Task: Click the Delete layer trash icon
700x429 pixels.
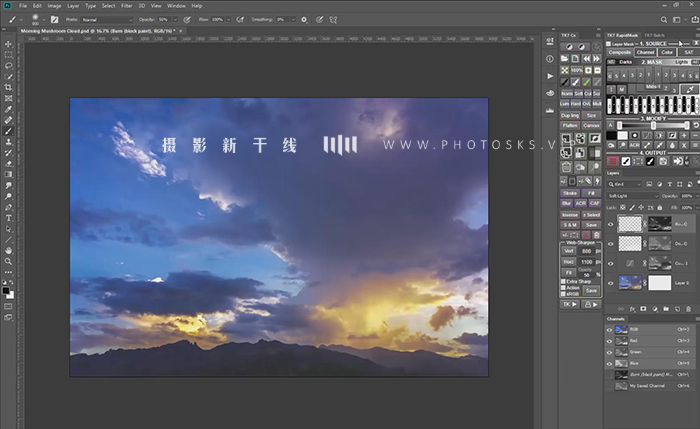Action: click(688, 309)
